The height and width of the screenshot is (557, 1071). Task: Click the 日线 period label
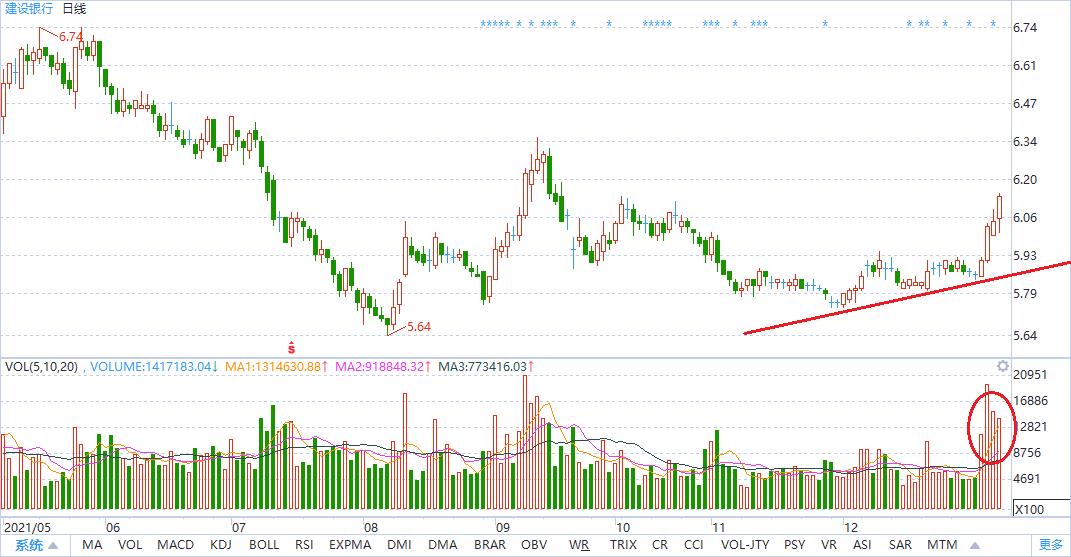coord(74,9)
